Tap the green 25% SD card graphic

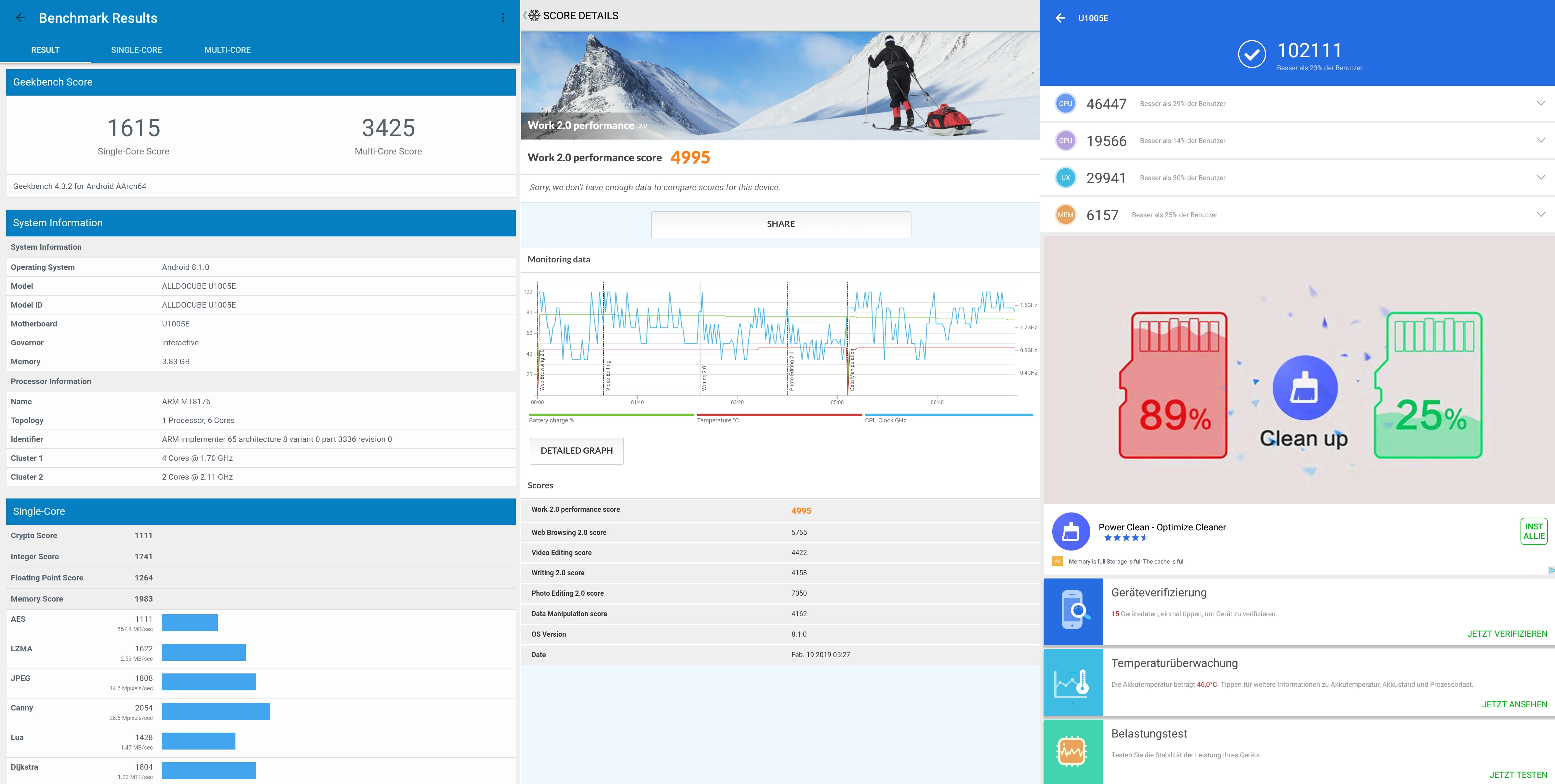click(1428, 385)
